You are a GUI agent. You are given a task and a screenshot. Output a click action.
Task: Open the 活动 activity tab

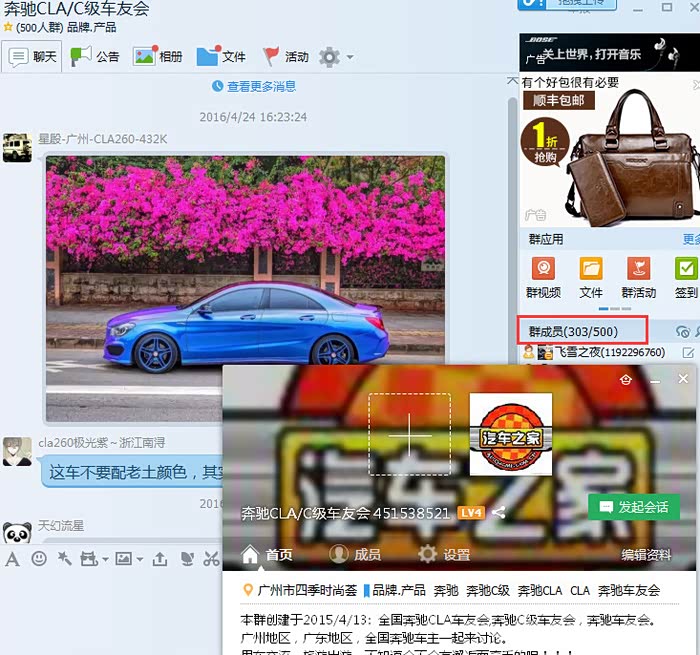(285, 57)
